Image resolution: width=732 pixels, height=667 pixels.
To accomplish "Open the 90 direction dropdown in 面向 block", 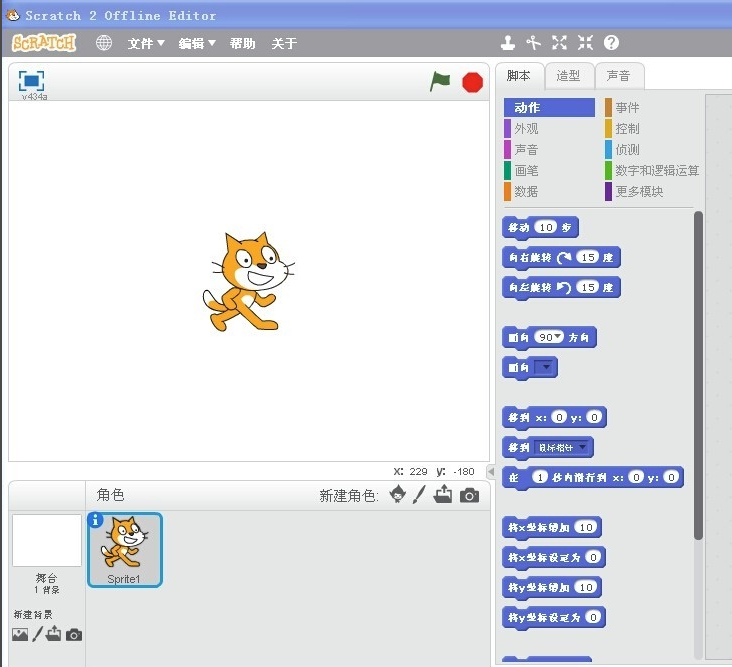I will (558, 337).
